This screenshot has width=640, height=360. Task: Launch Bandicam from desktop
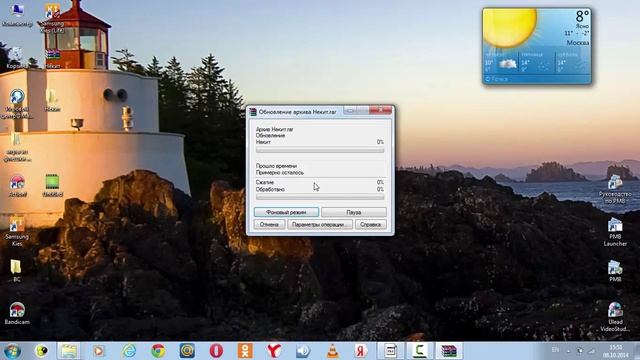point(17,313)
